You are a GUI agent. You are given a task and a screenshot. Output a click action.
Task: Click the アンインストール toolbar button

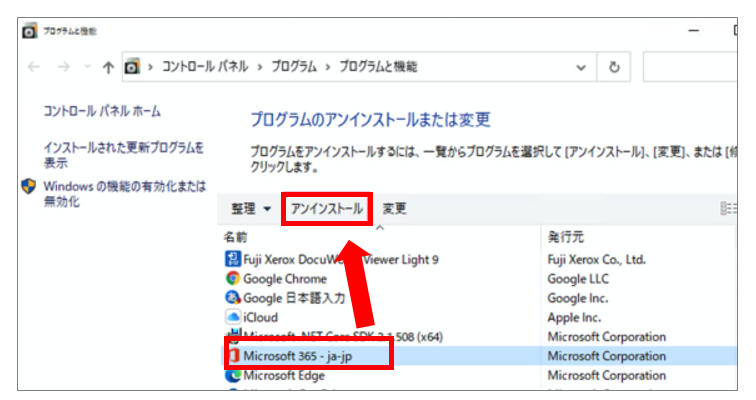[x=326, y=209]
